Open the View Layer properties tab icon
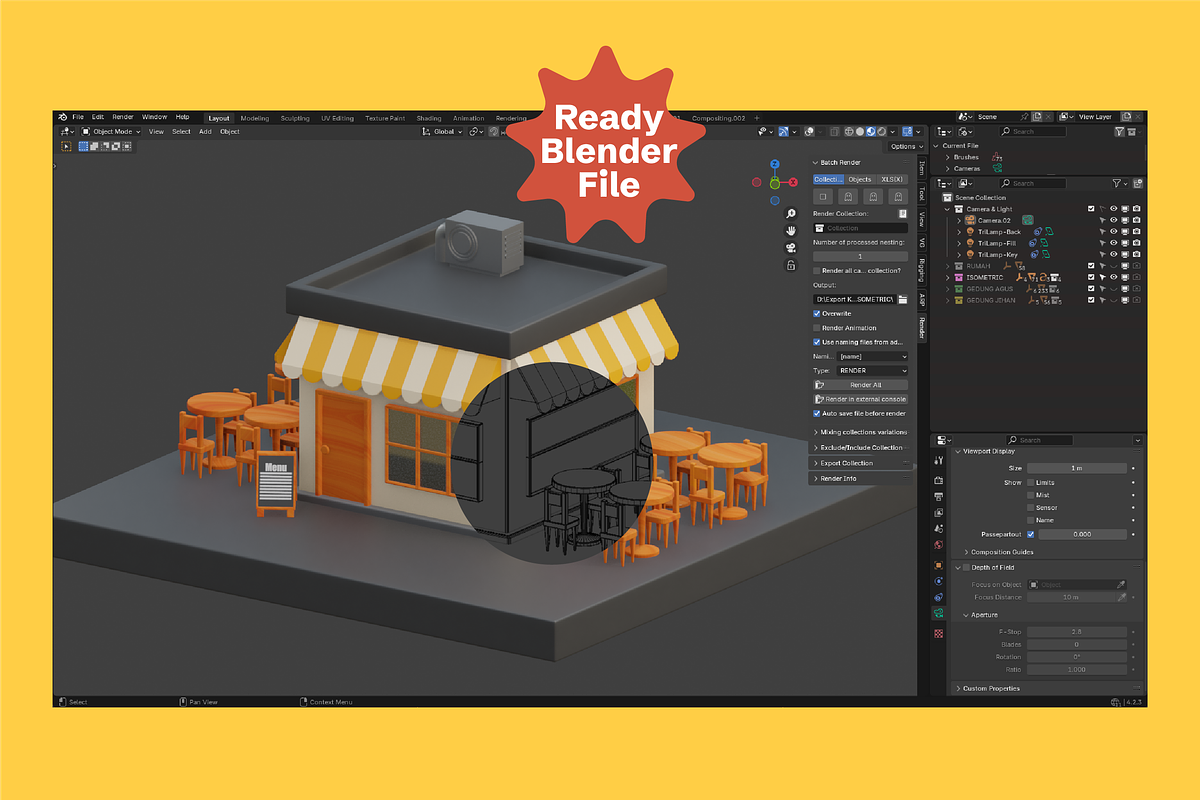 (x=938, y=512)
